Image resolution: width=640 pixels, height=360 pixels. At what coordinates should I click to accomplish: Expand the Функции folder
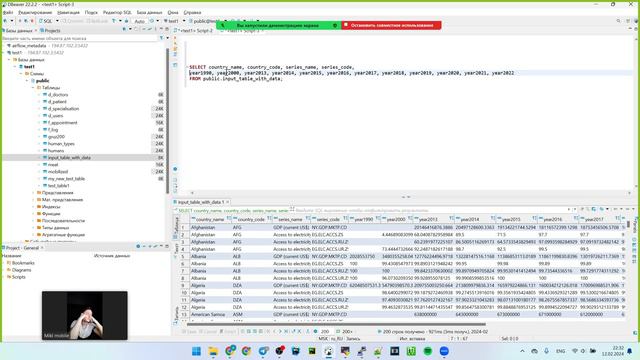[34, 213]
